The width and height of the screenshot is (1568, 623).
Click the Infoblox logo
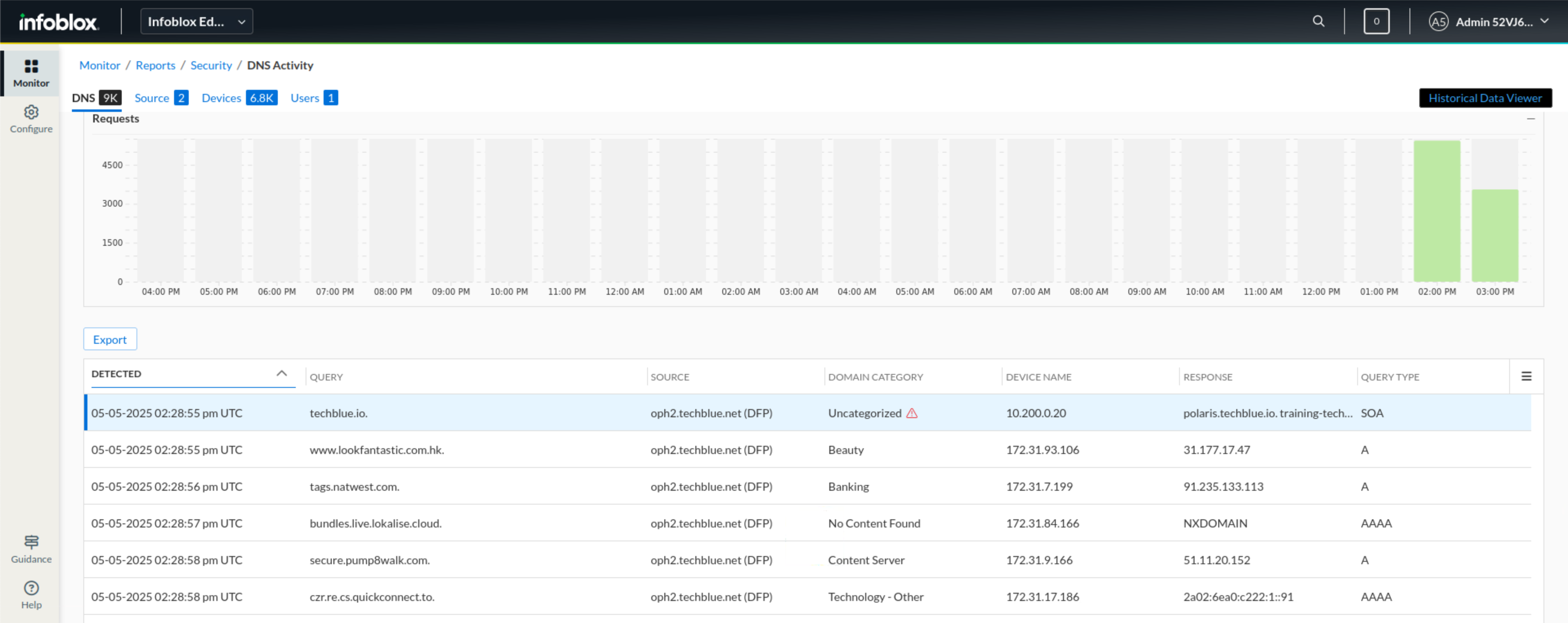point(58,22)
